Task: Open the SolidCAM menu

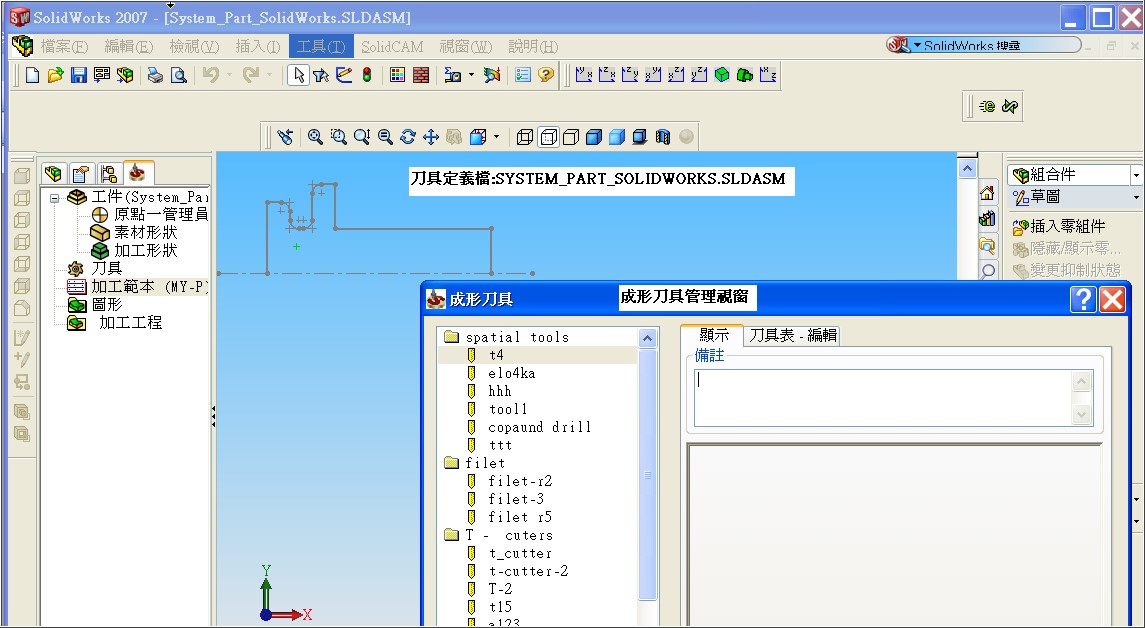Action: 392,47
